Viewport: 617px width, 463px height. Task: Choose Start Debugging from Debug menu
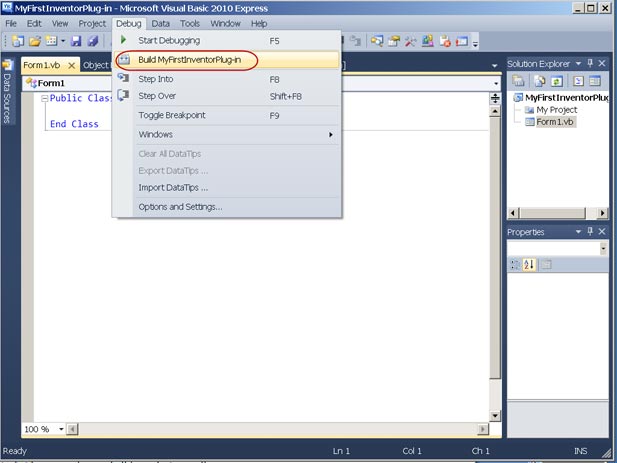coord(169,40)
